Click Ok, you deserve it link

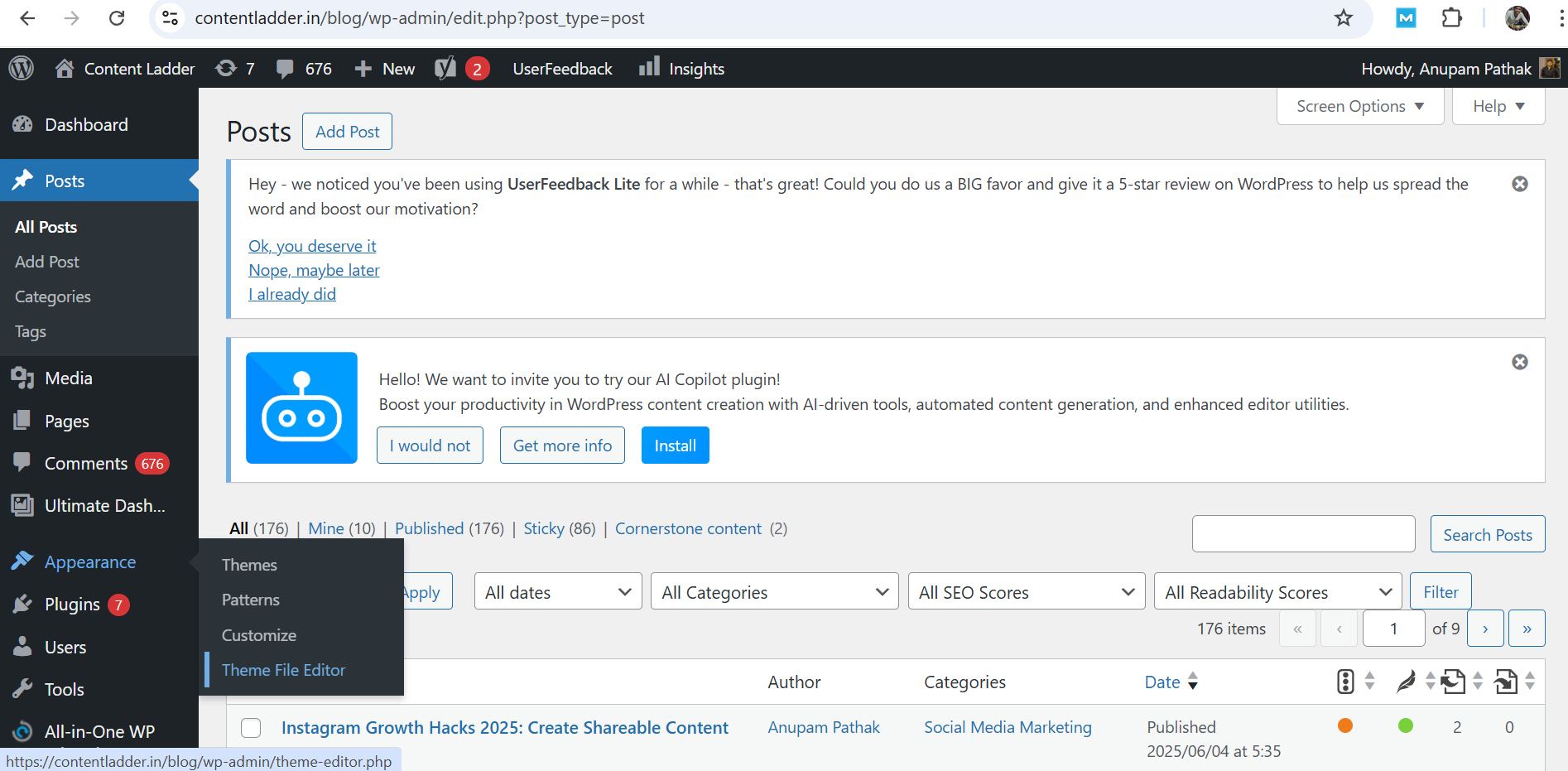(x=312, y=246)
